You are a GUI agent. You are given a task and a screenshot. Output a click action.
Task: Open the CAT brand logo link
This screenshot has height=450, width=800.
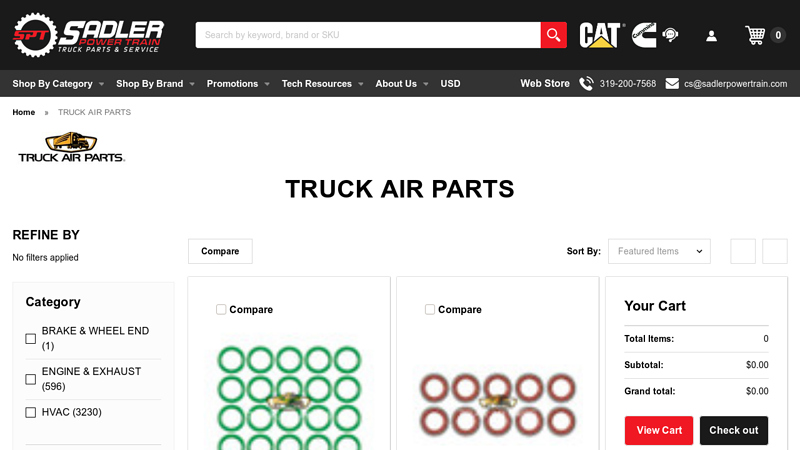tap(601, 35)
